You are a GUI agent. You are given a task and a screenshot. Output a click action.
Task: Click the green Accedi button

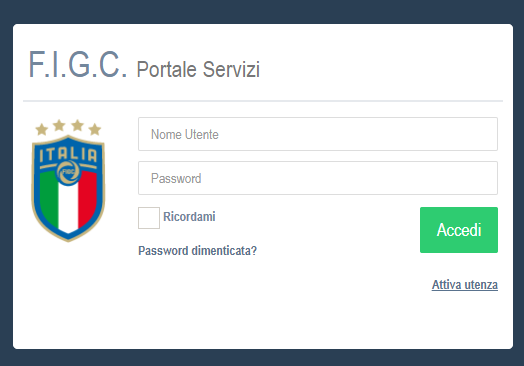coord(459,230)
